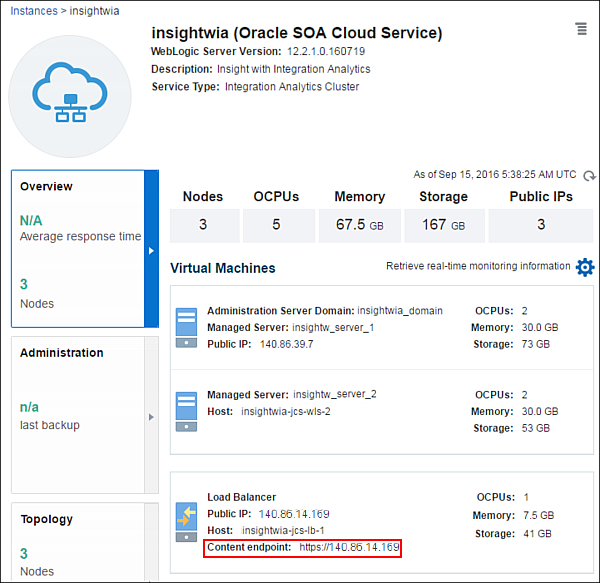Screen dimensions: 600x583
Task: Click the refresh icon beside the timestamp
Action: tap(589, 174)
